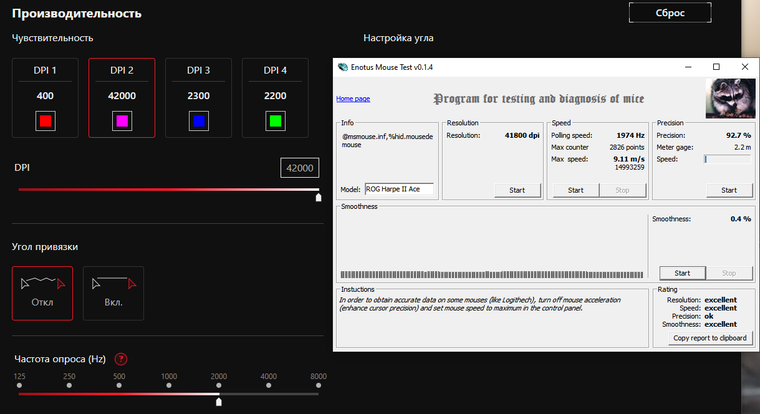Click the 92.7 % precision value
The height and width of the screenshot is (414, 760).
pyautogui.click(x=738, y=135)
